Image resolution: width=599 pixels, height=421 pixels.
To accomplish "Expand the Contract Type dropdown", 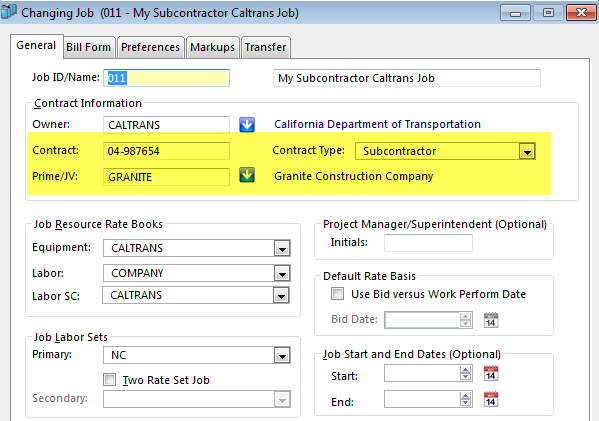I will click(x=527, y=151).
